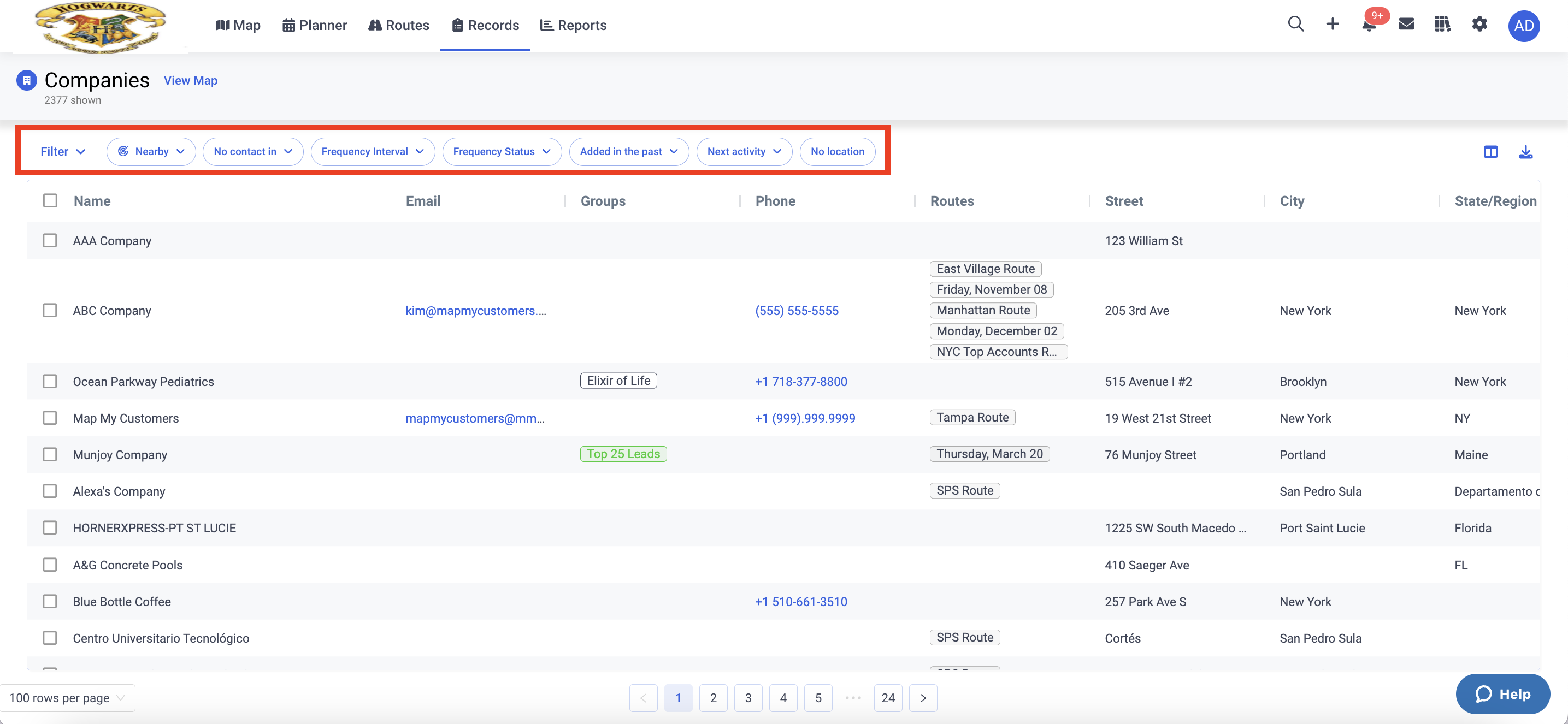This screenshot has height=724, width=1568.
Task: Click the East Village Route tag
Action: (986, 268)
